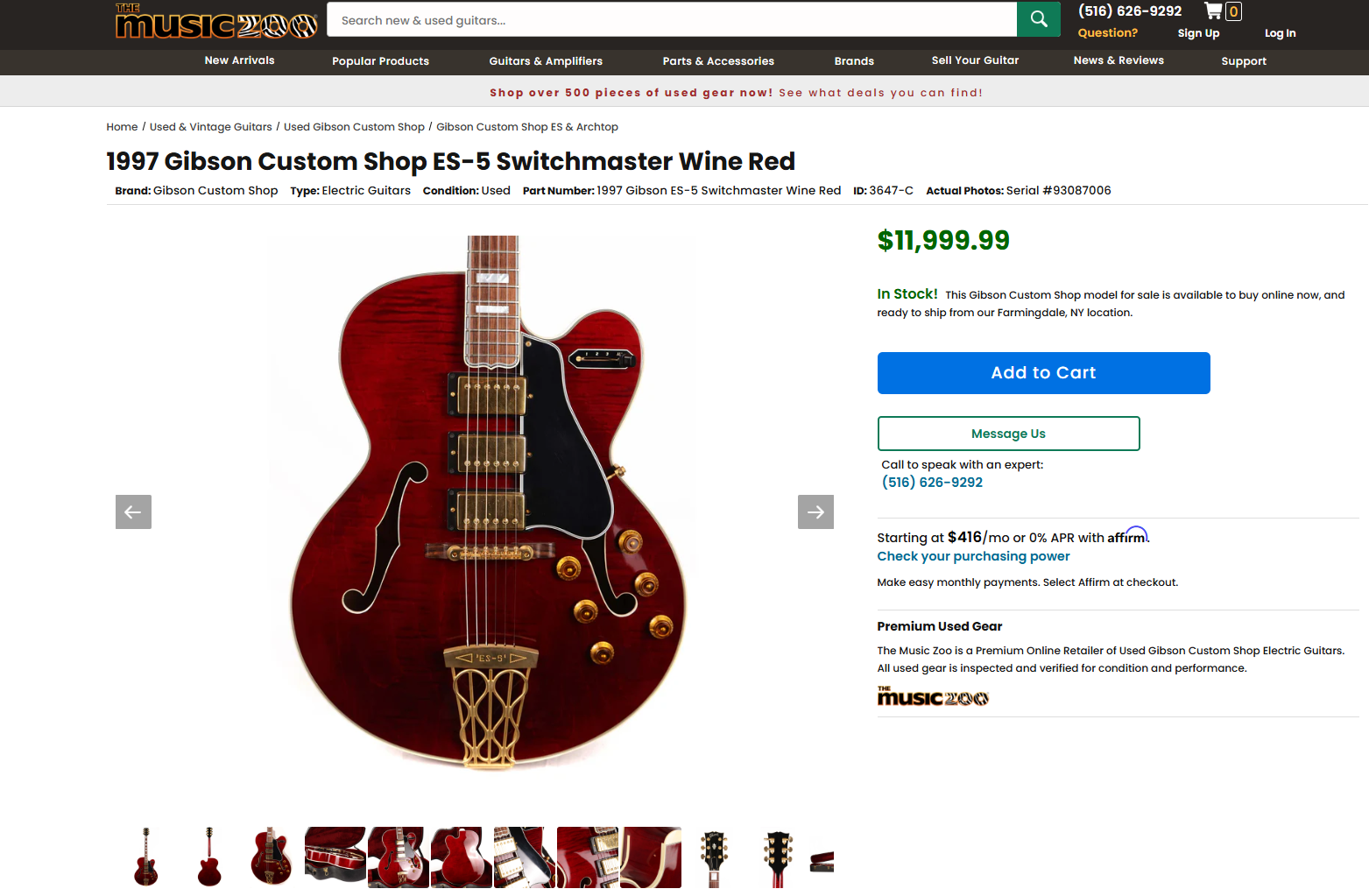Open the Support menu
1369x896 pixels.
tap(1244, 61)
